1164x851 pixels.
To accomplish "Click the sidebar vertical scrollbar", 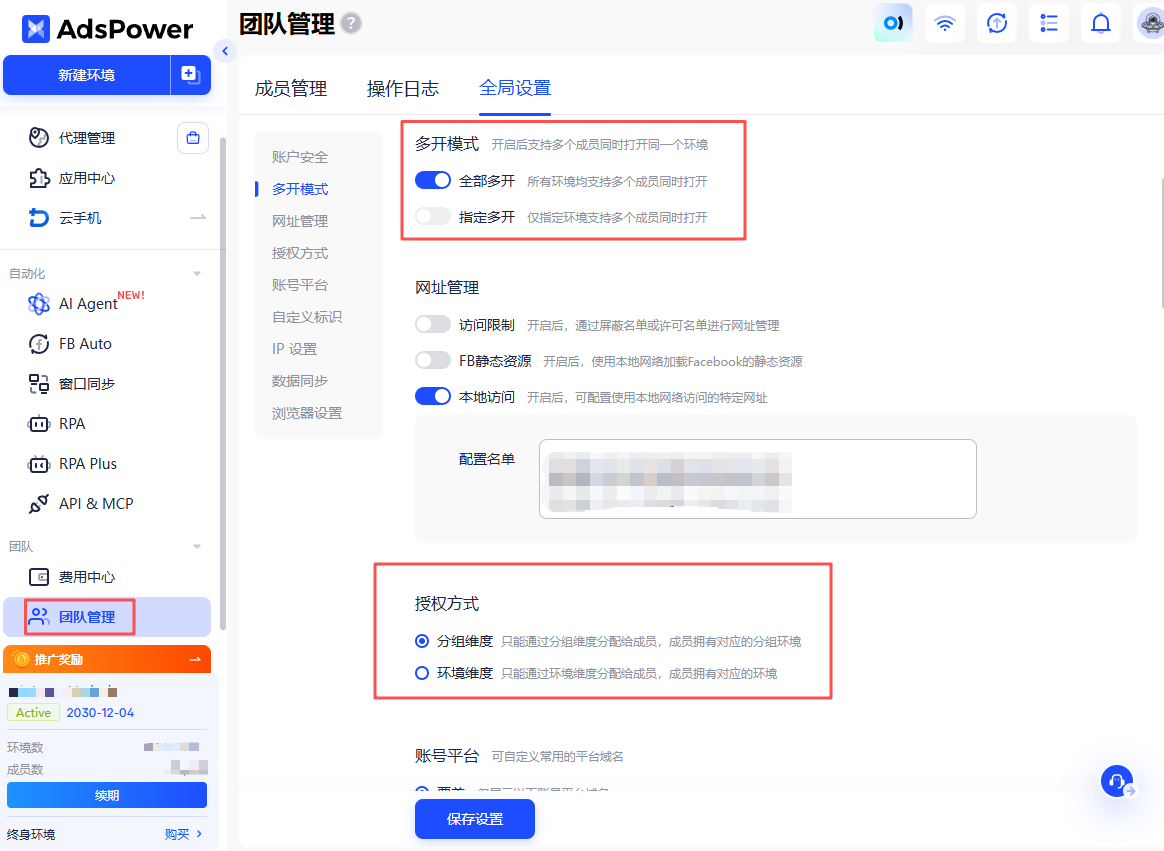I will (223, 382).
